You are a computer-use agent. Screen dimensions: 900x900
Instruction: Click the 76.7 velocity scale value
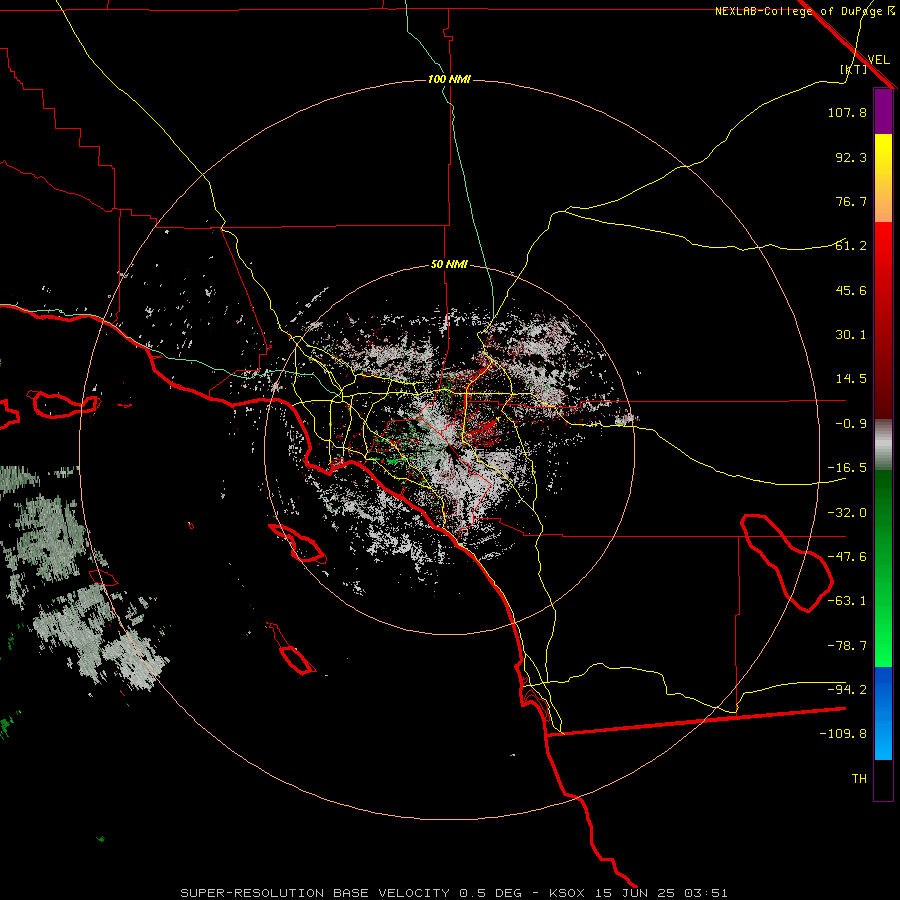point(851,201)
